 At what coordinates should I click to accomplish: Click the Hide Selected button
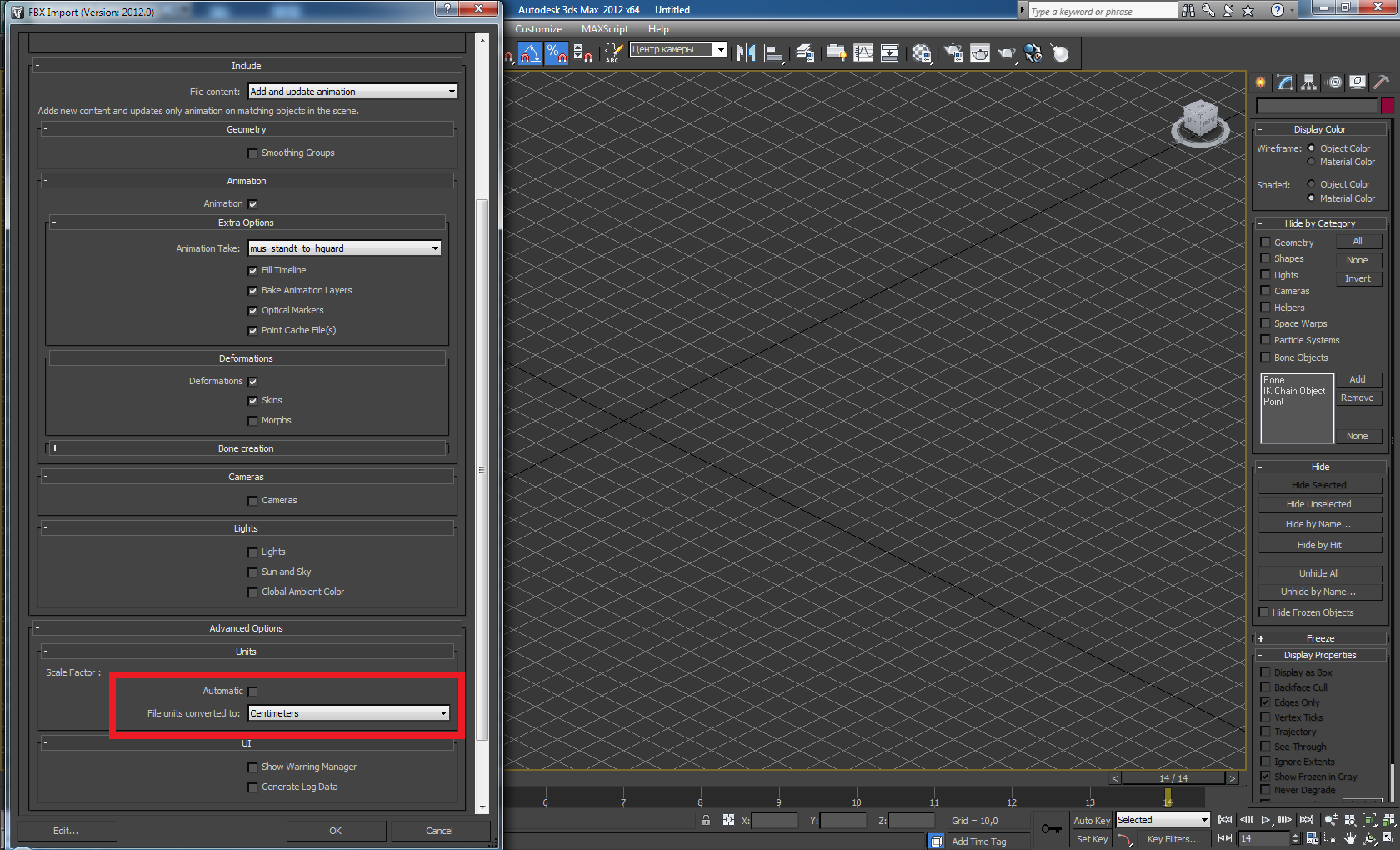tap(1320, 485)
